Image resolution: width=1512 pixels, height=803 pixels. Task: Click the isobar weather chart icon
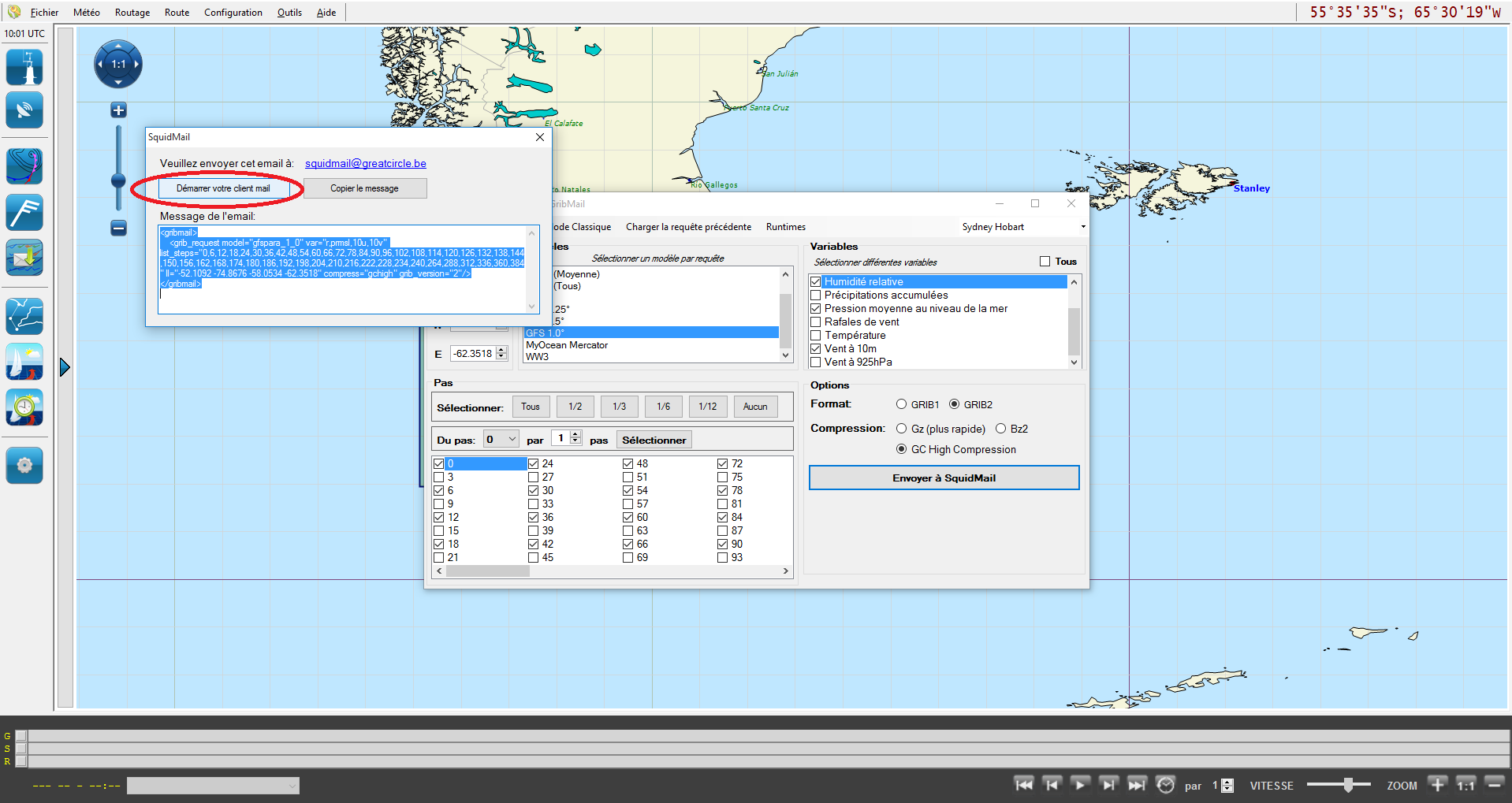(24, 166)
